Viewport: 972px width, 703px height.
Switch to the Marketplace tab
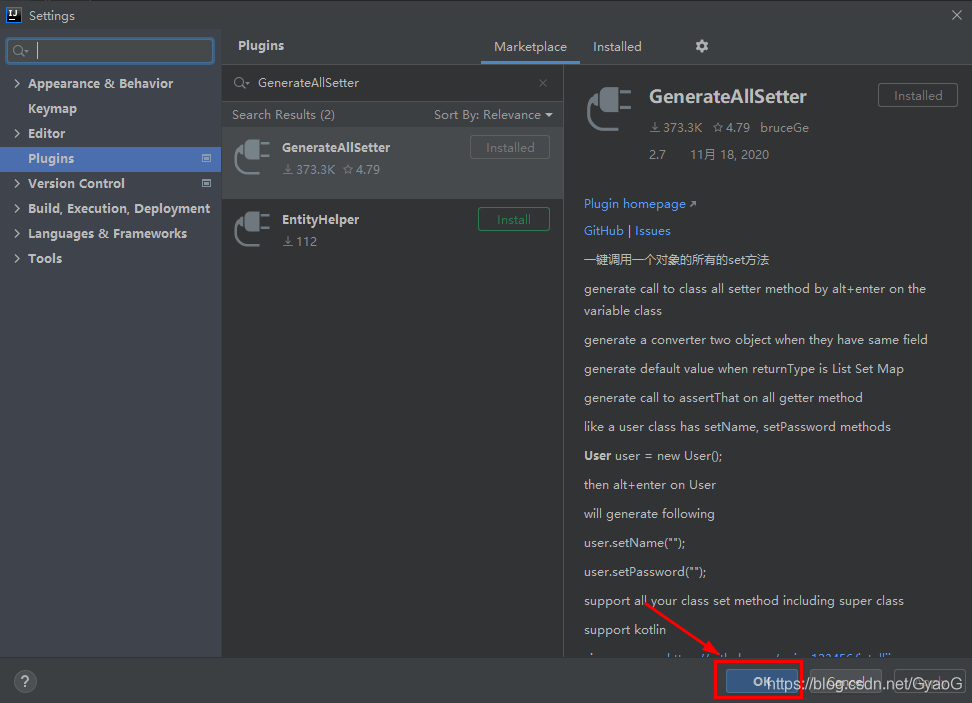coord(530,46)
